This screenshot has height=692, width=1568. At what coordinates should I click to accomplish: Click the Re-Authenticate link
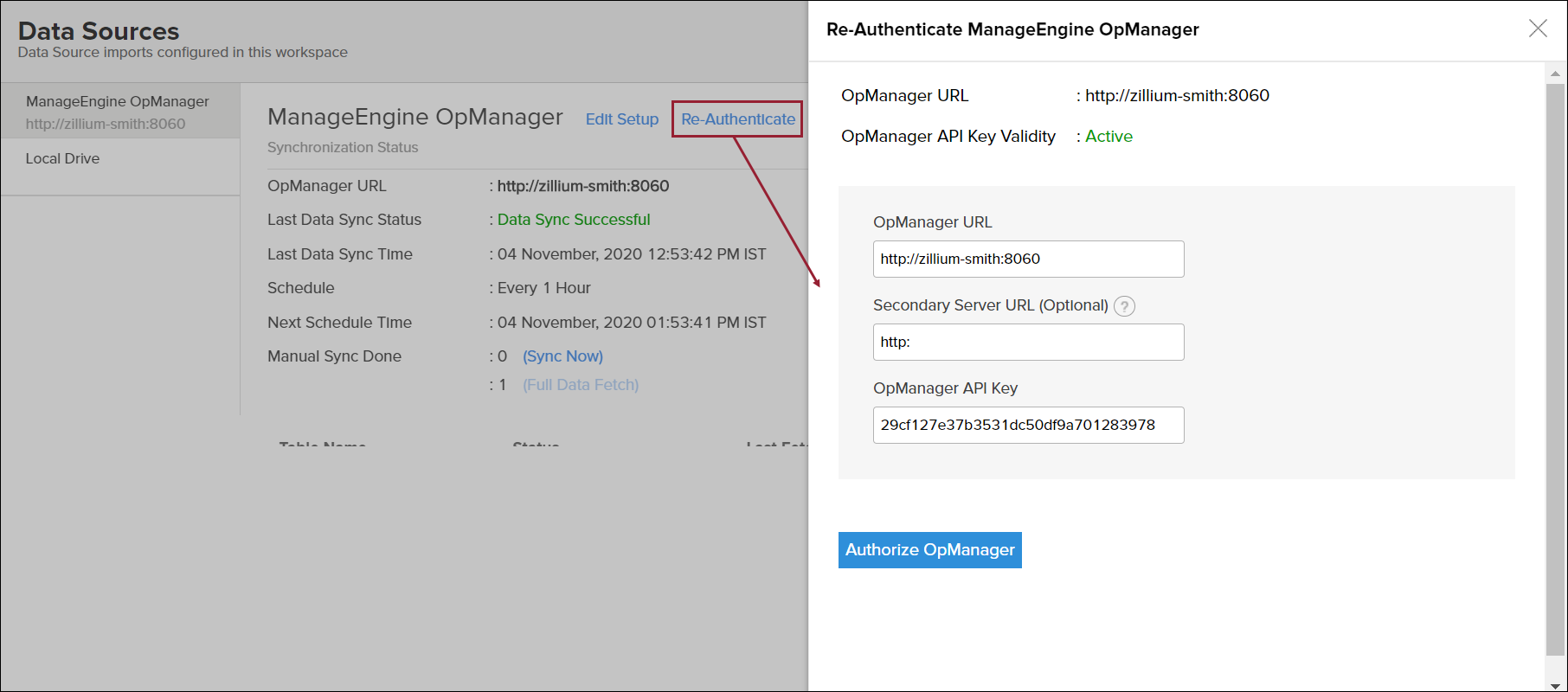pyautogui.click(x=737, y=119)
